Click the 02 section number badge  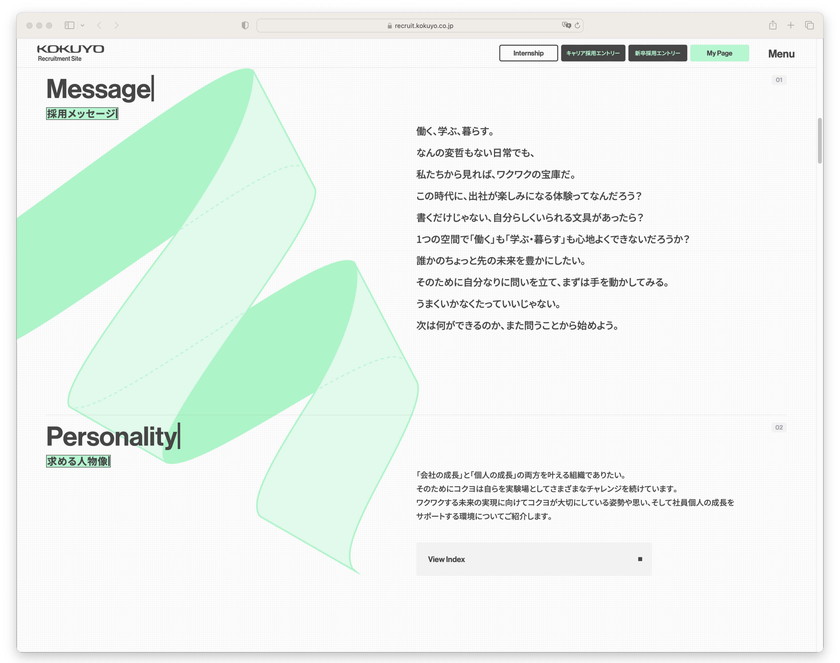(x=779, y=427)
